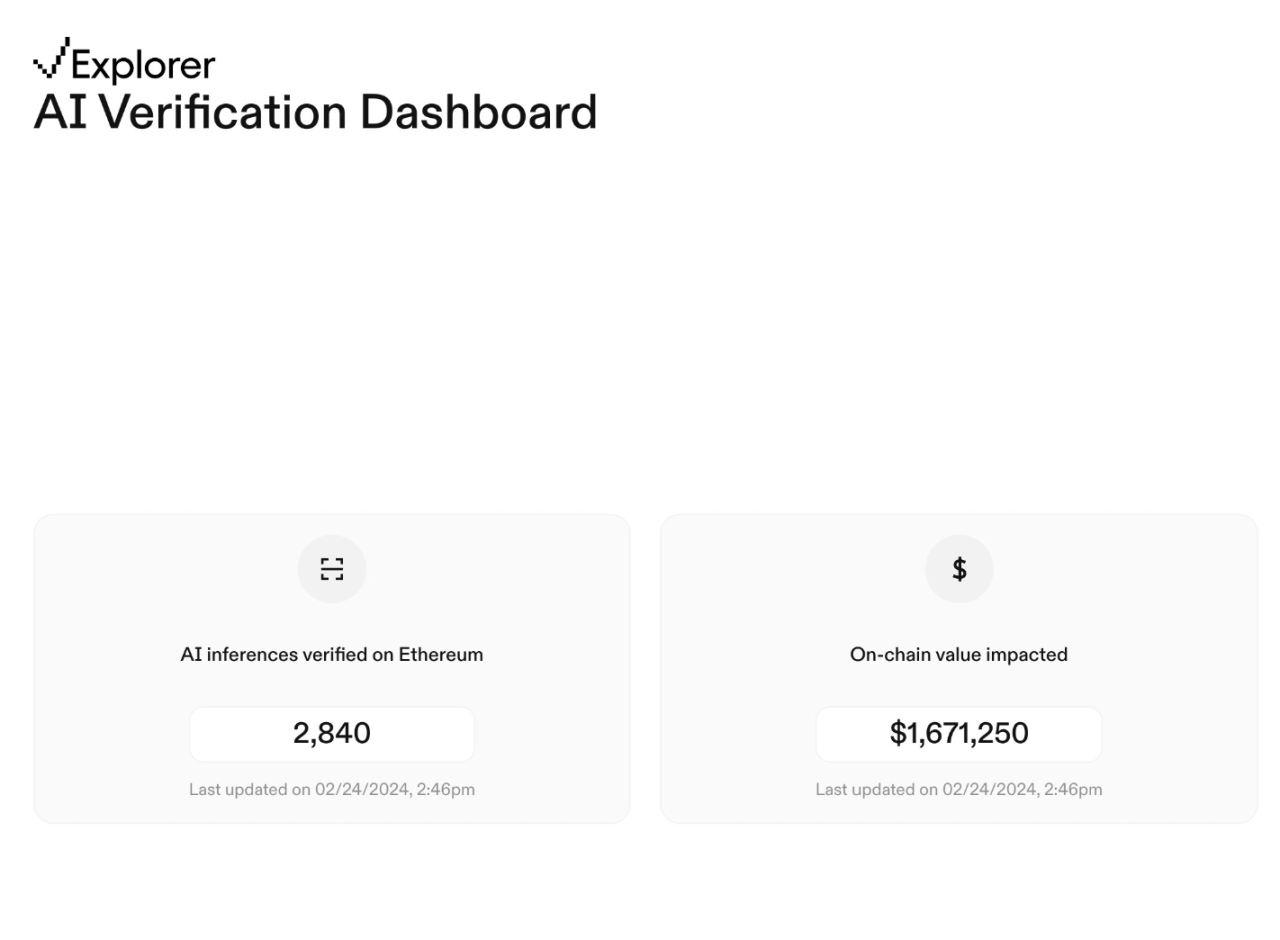1280x940 pixels.
Task: Click the dollar sign icon in value card
Action: (x=959, y=569)
